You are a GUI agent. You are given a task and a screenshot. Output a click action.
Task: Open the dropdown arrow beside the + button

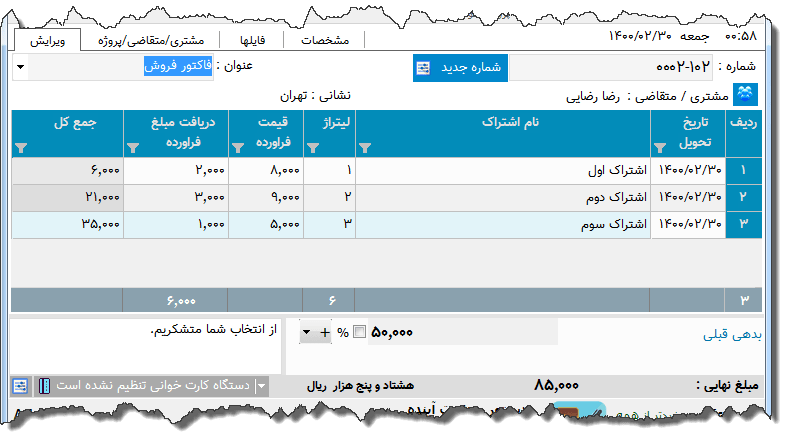click(x=306, y=332)
